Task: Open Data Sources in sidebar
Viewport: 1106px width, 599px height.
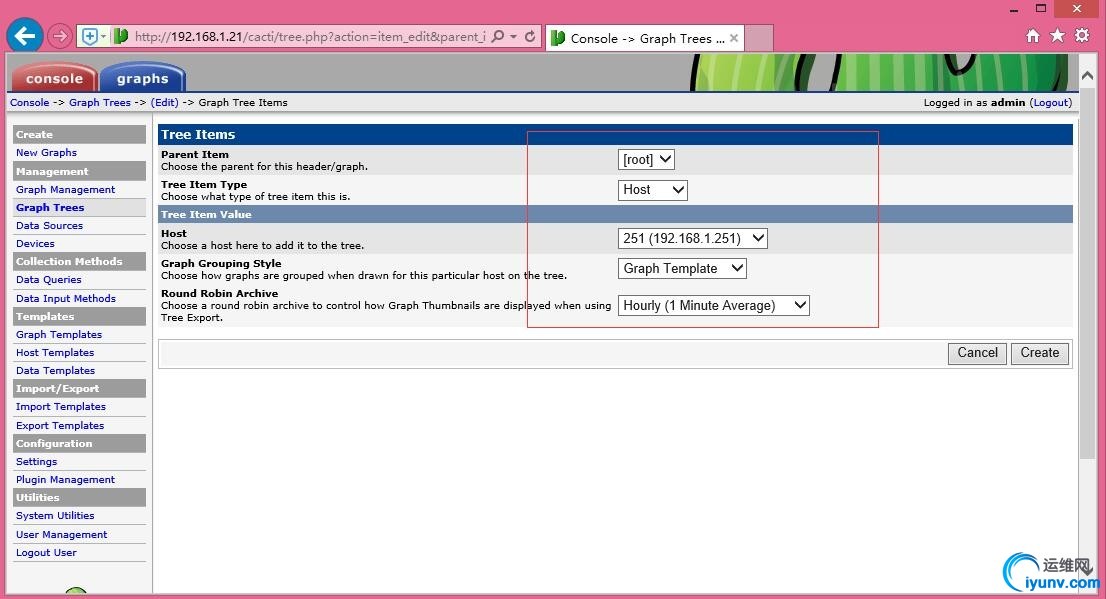Action: pos(49,226)
